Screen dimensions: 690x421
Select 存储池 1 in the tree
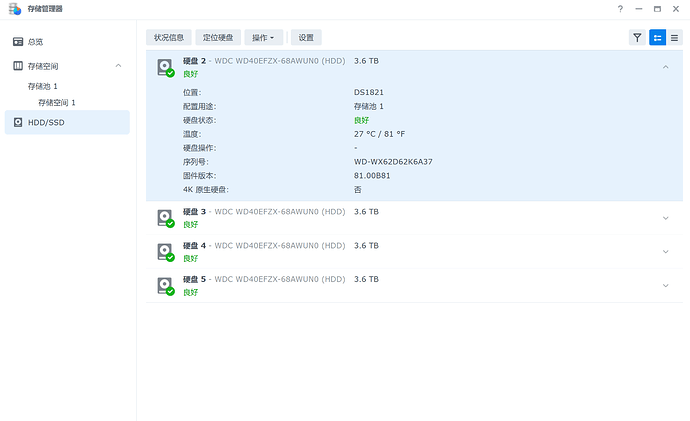click(42, 86)
